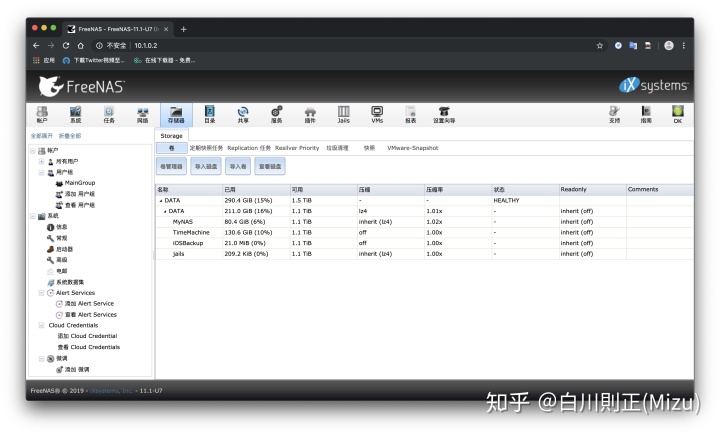The height and width of the screenshot is (435, 720).
Task: Bookmark the page with the star icon
Action: 600,45
